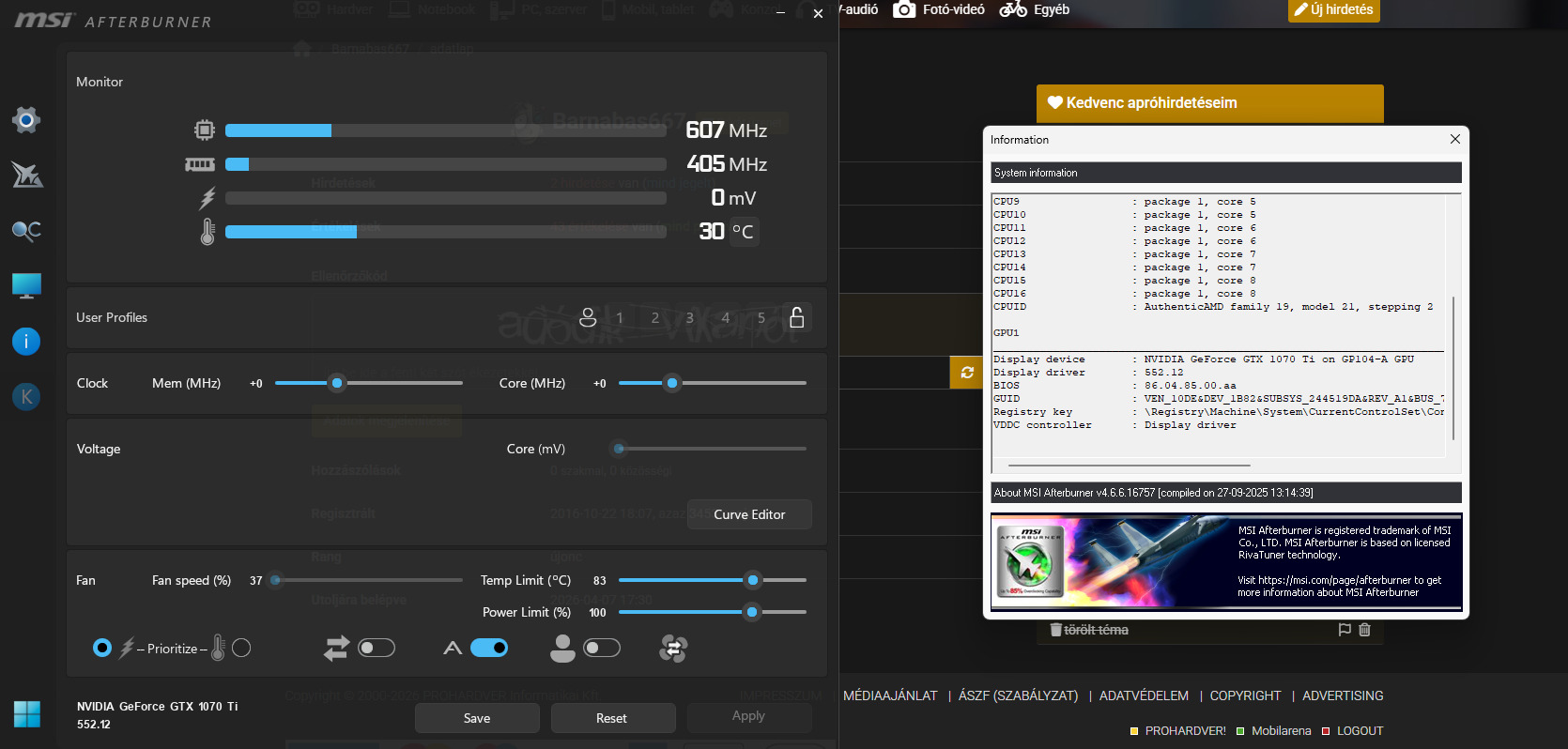Open Kedvenc apróhirdetéseim panel header
Viewport: 1568px width, 749px height.
coord(1210,103)
